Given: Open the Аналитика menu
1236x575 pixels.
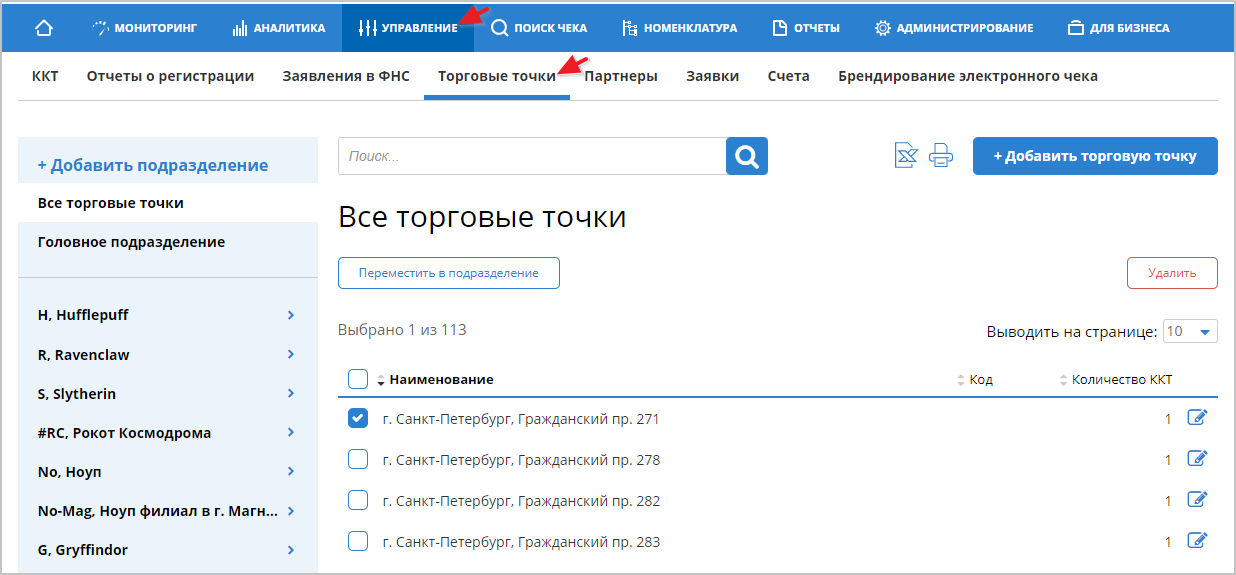Looking at the screenshot, I should [279, 28].
